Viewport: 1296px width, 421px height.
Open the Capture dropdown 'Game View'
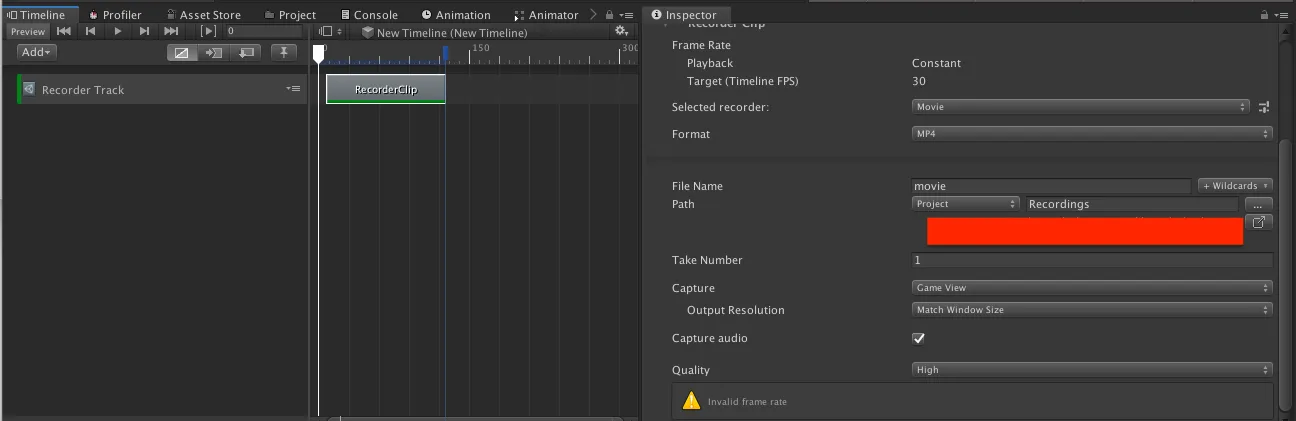pyautogui.click(x=1092, y=287)
